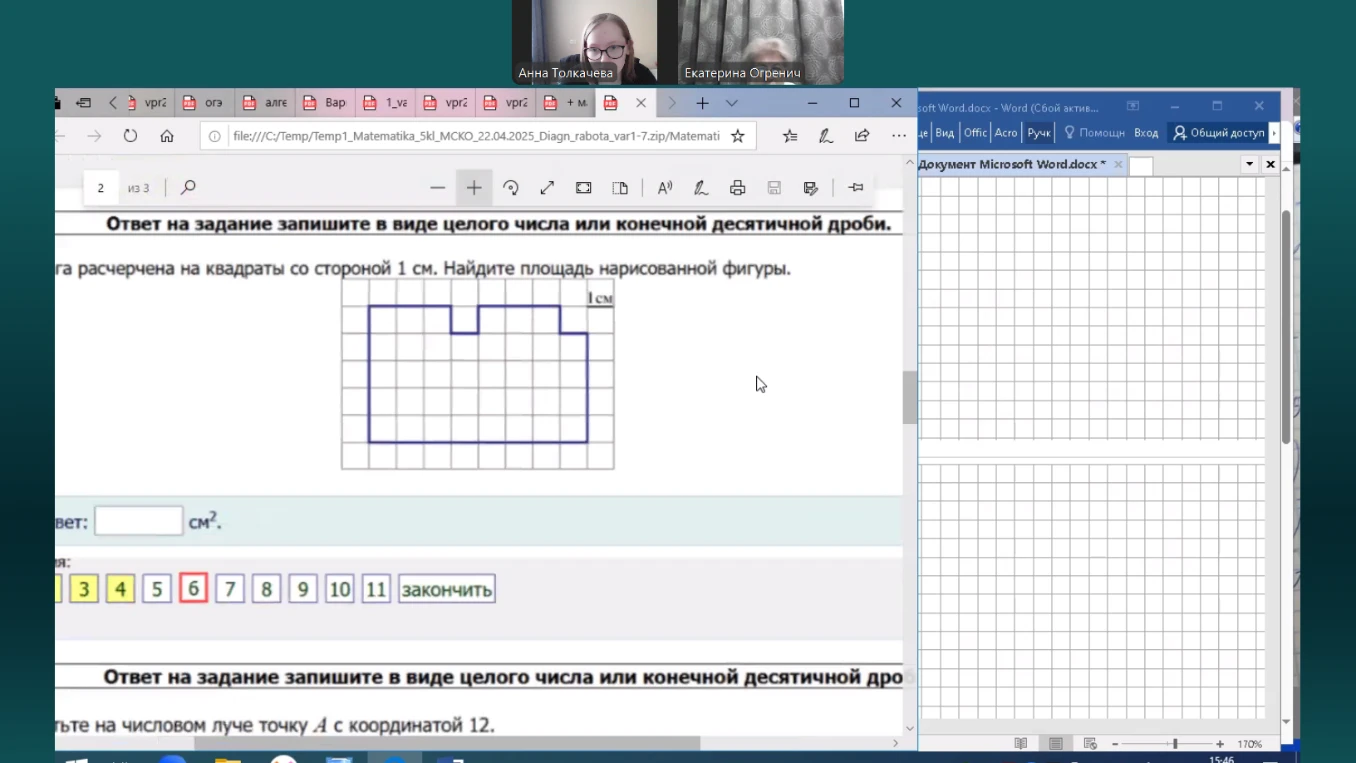Image resolution: width=1356 pixels, height=763 pixels.
Task: Click Помощн tell-me field in Word
Action: [x=1094, y=133]
